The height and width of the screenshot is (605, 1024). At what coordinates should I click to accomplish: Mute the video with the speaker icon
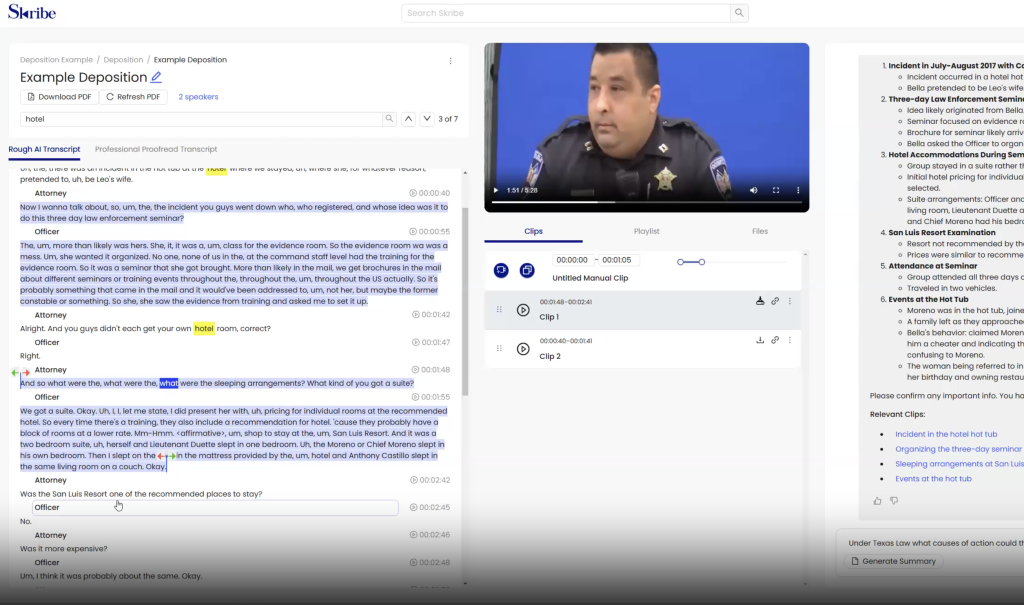755,189
